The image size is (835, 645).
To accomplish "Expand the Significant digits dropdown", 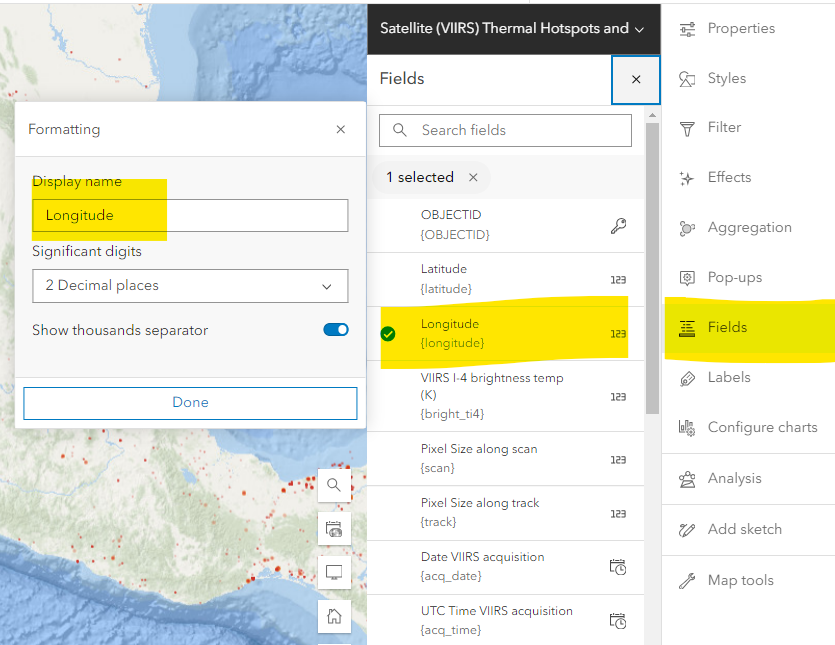I will coord(190,286).
